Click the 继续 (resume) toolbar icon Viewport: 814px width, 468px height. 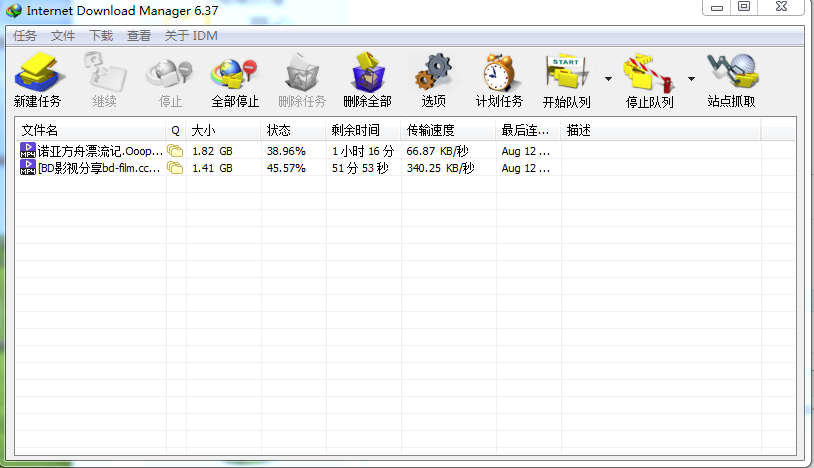coord(104,72)
